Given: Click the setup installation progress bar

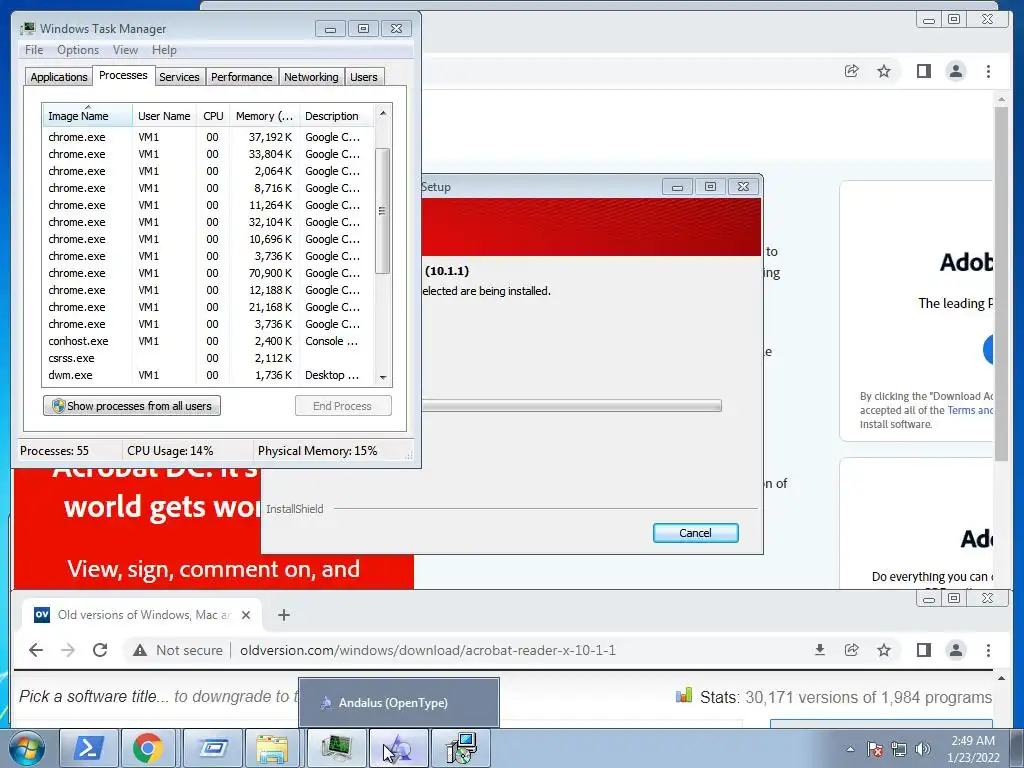Looking at the screenshot, I should [x=571, y=406].
